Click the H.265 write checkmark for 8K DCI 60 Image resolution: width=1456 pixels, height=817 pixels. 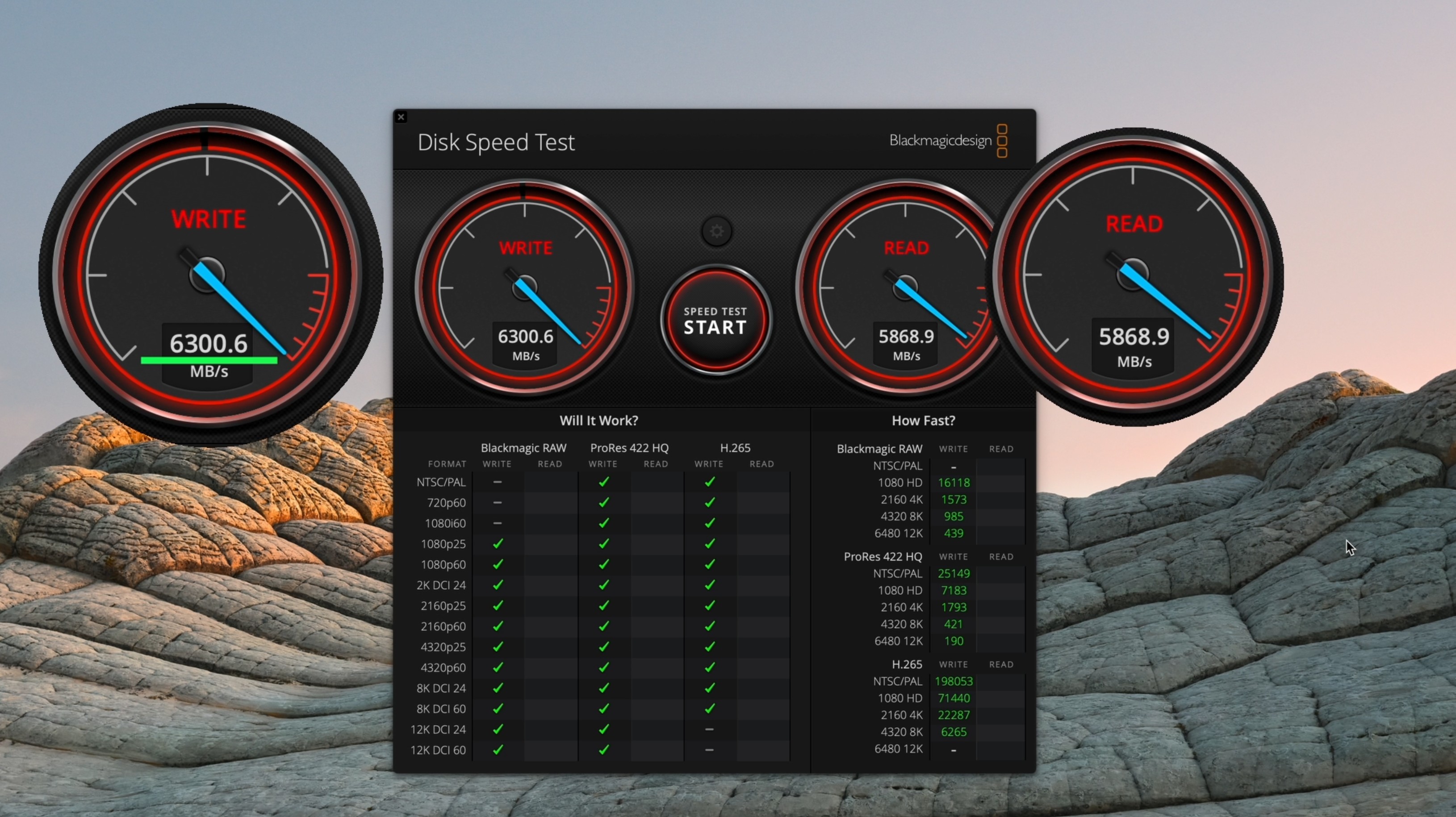point(709,709)
